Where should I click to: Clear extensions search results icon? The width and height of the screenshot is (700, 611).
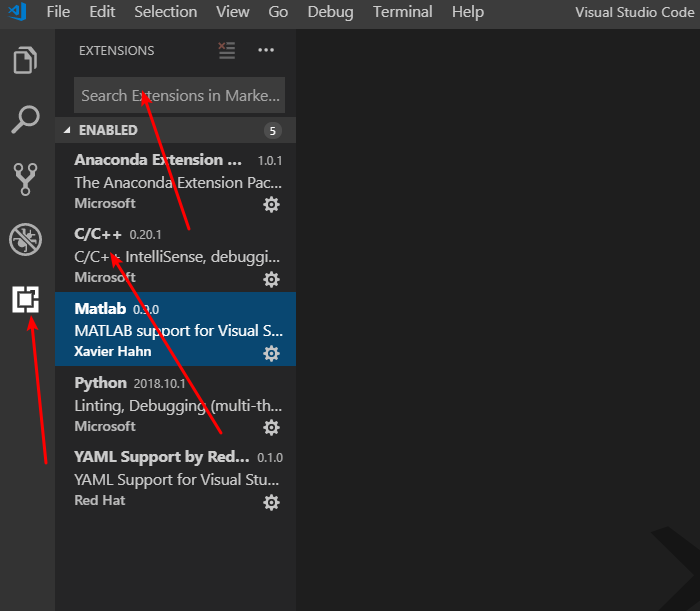click(x=227, y=50)
